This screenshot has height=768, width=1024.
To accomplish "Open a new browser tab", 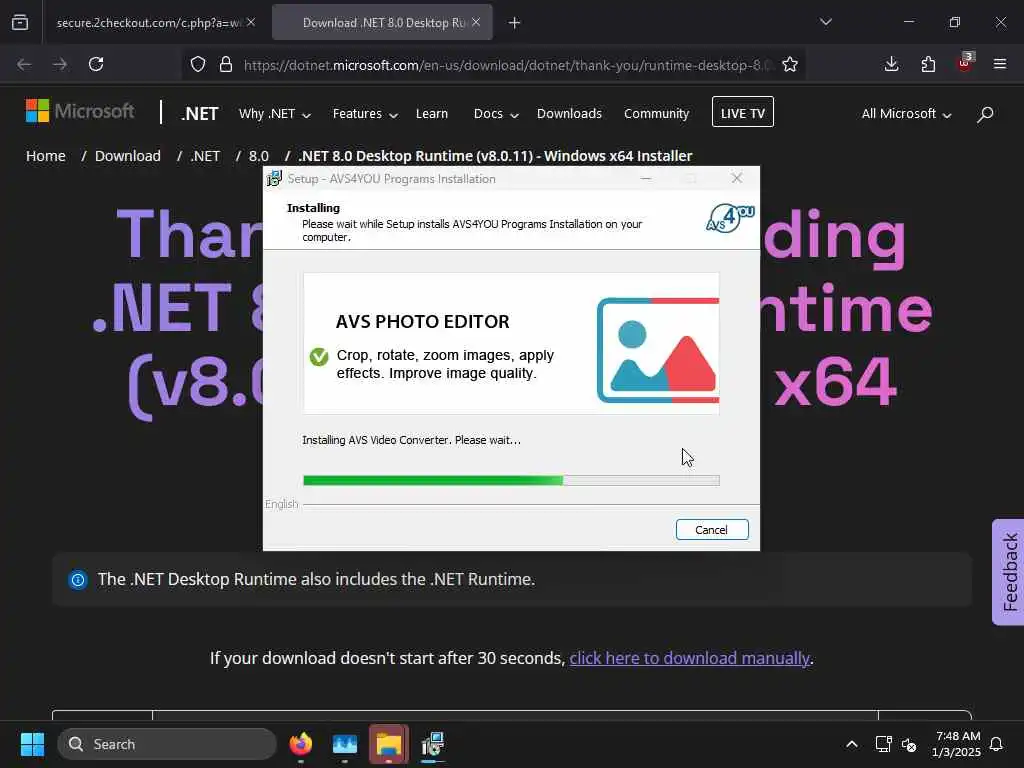I will pyautogui.click(x=515, y=23).
